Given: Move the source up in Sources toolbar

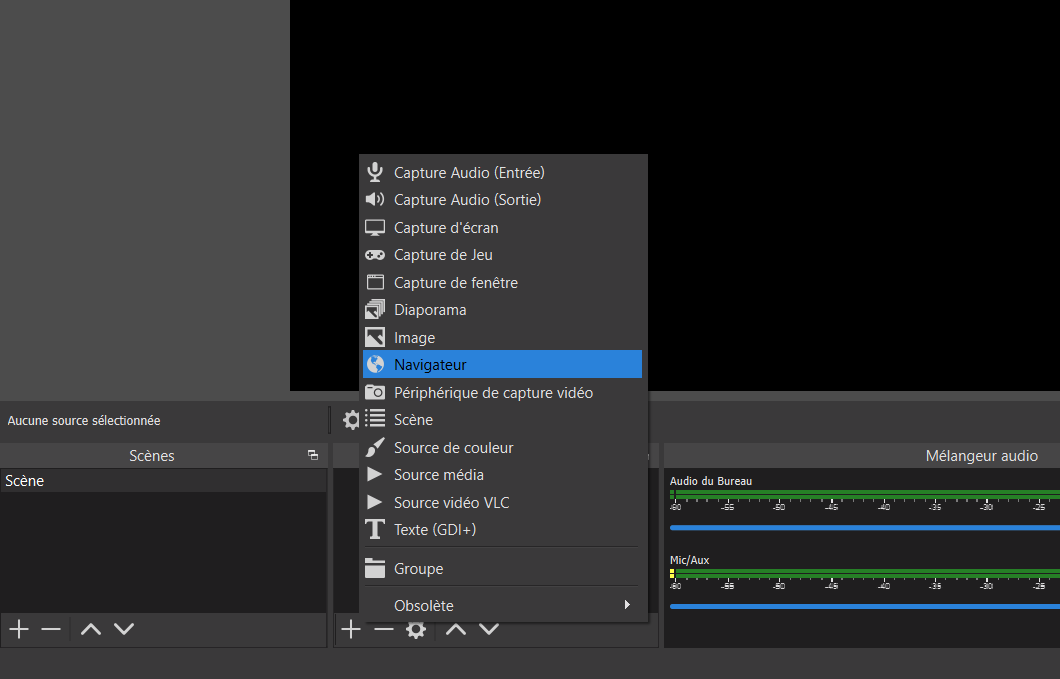Looking at the screenshot, I should [456, 629].
